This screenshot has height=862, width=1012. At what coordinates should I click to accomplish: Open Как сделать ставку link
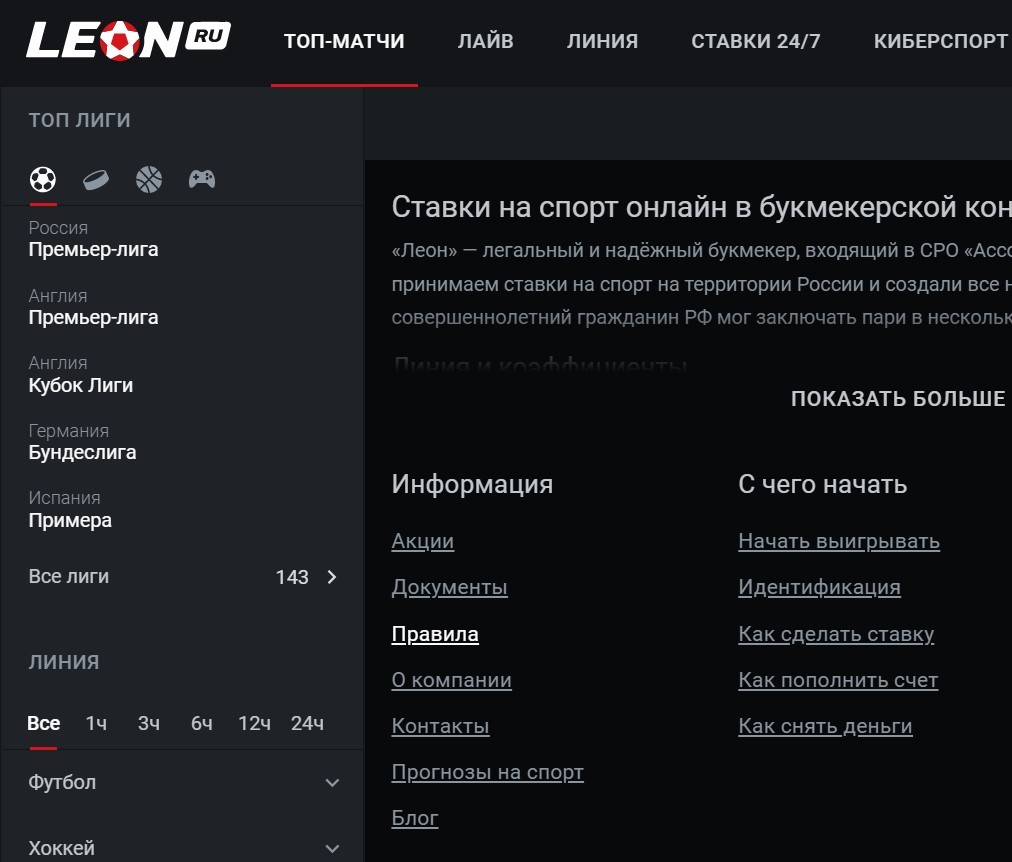[836, 634]
